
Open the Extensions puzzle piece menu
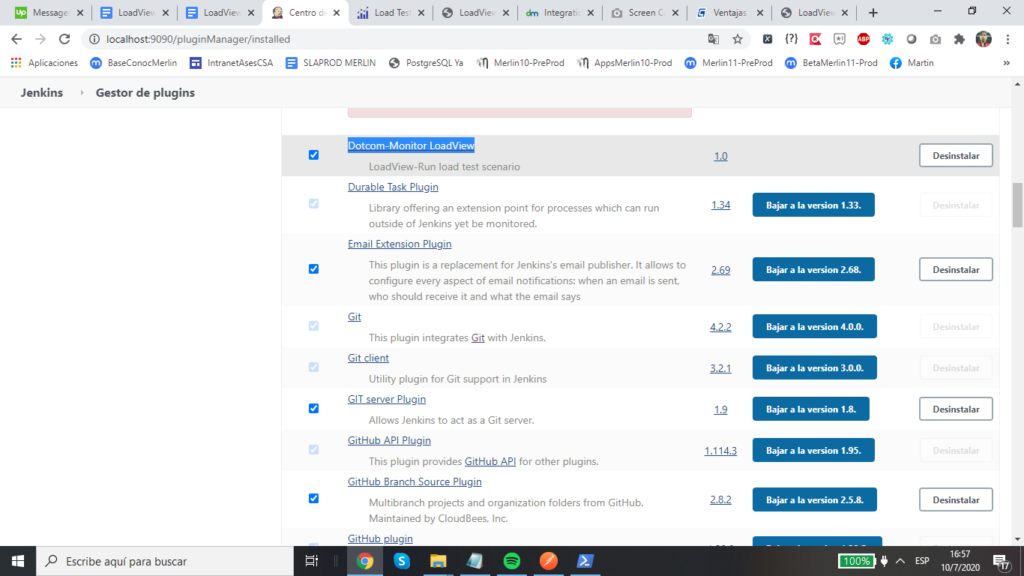959,39
